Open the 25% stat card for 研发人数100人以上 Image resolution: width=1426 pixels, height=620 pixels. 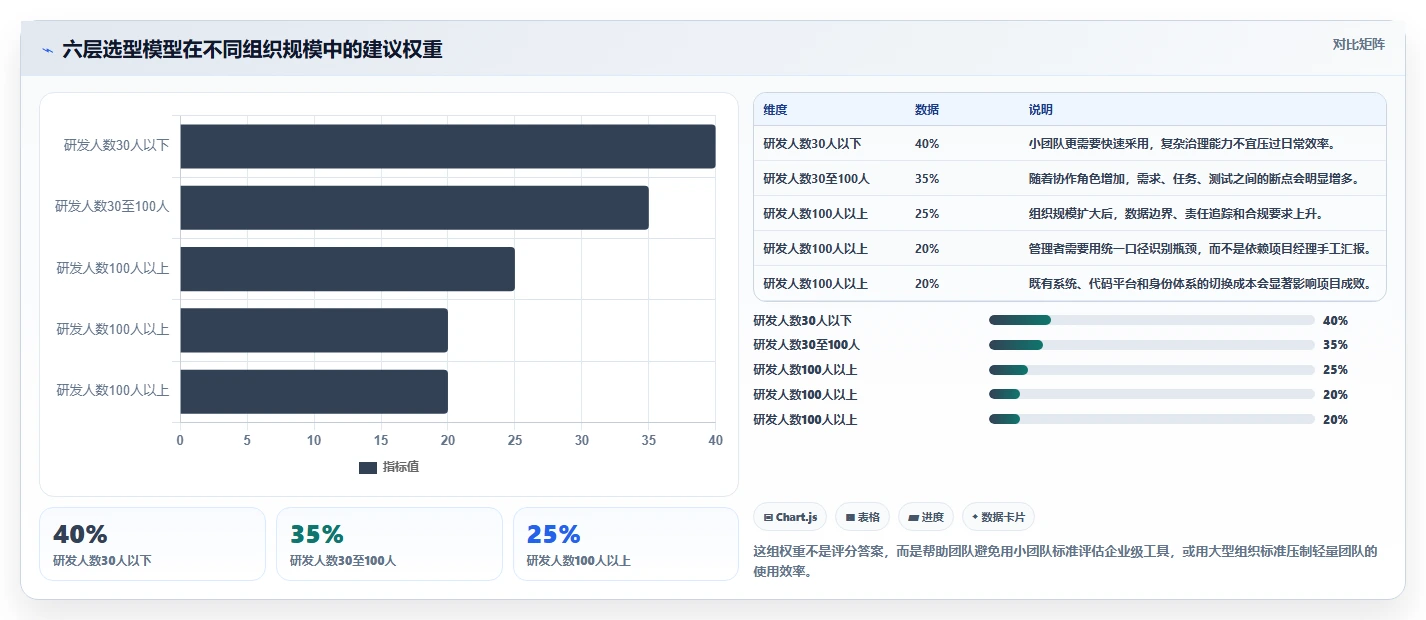click(626, 544)
